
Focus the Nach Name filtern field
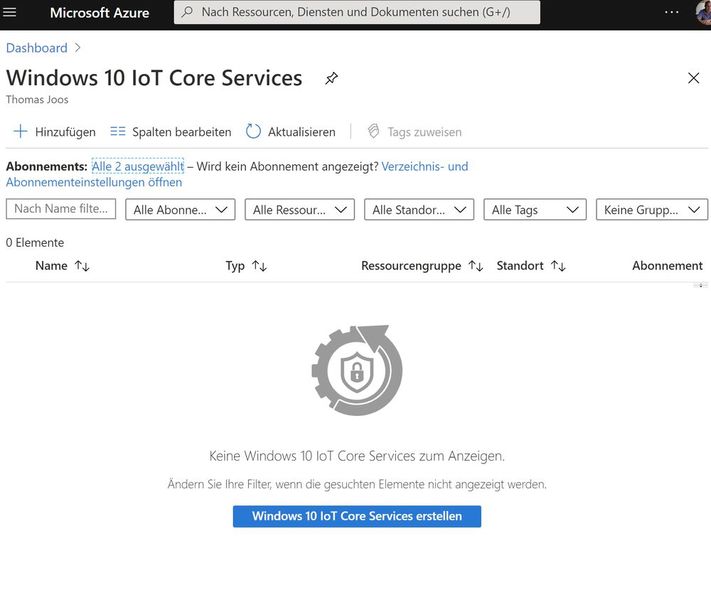coord(61,209)
